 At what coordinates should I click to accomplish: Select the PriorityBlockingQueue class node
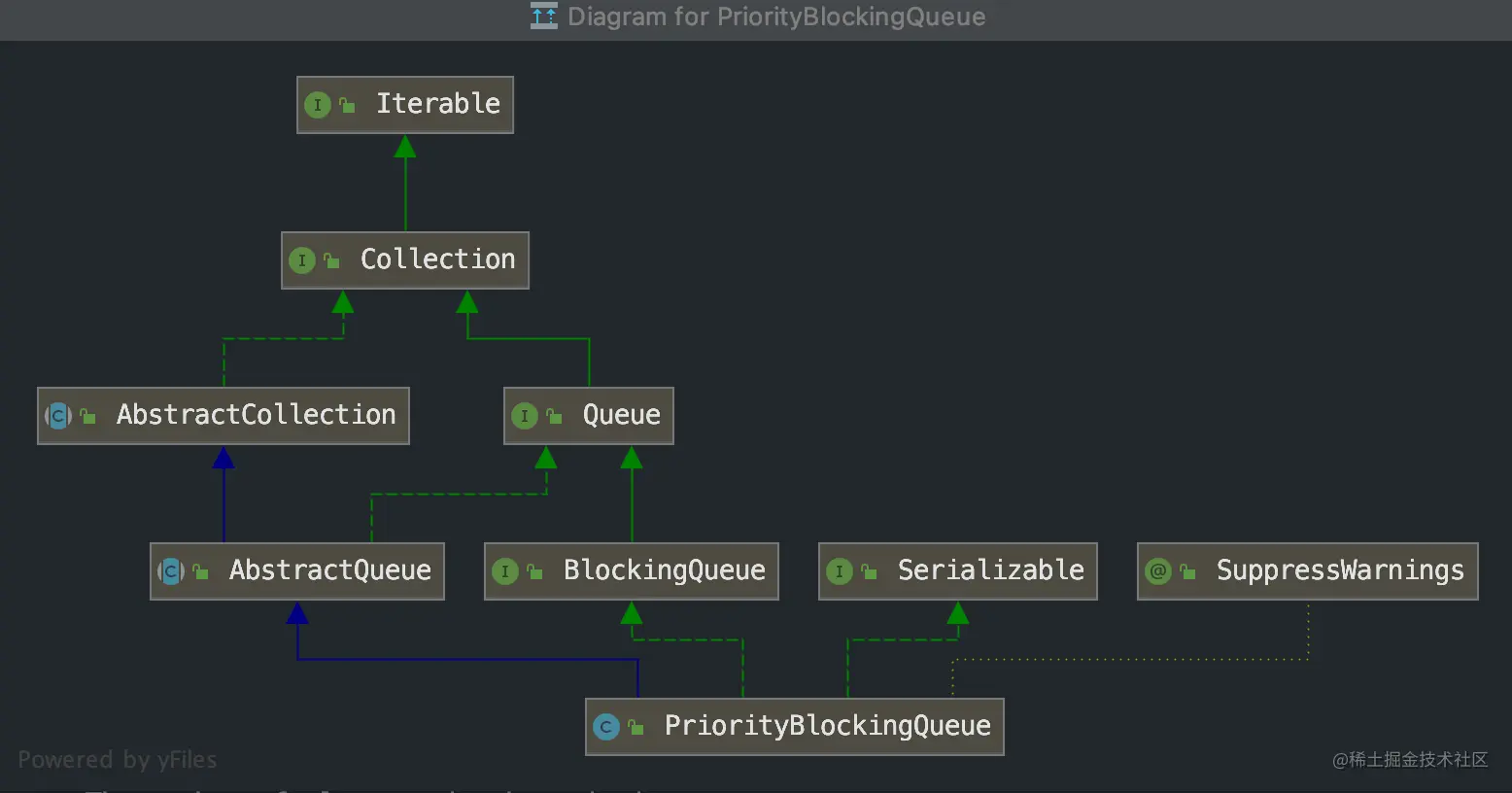click(795, 727)
